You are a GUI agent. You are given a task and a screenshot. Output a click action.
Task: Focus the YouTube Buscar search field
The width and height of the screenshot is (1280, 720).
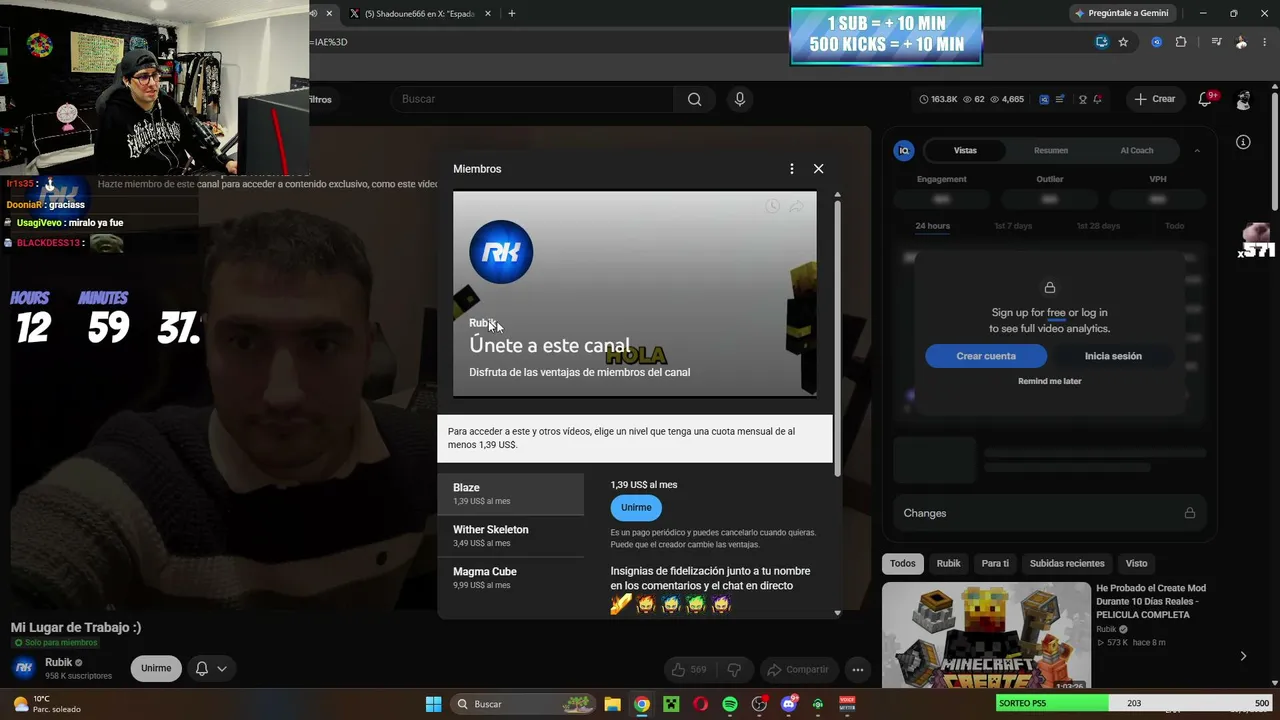point(533,99)
